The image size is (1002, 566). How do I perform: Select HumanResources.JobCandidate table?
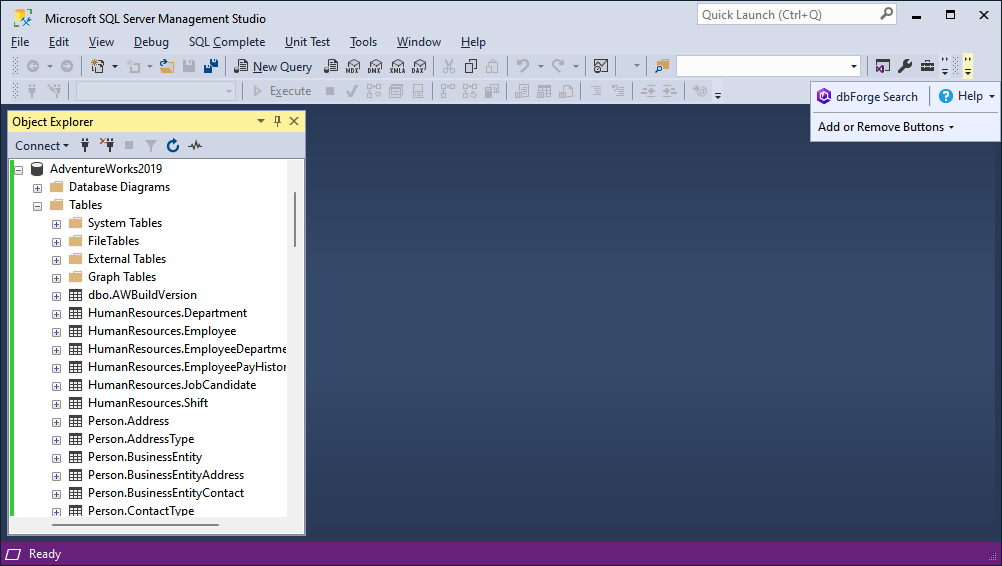[x=172, y=385]
